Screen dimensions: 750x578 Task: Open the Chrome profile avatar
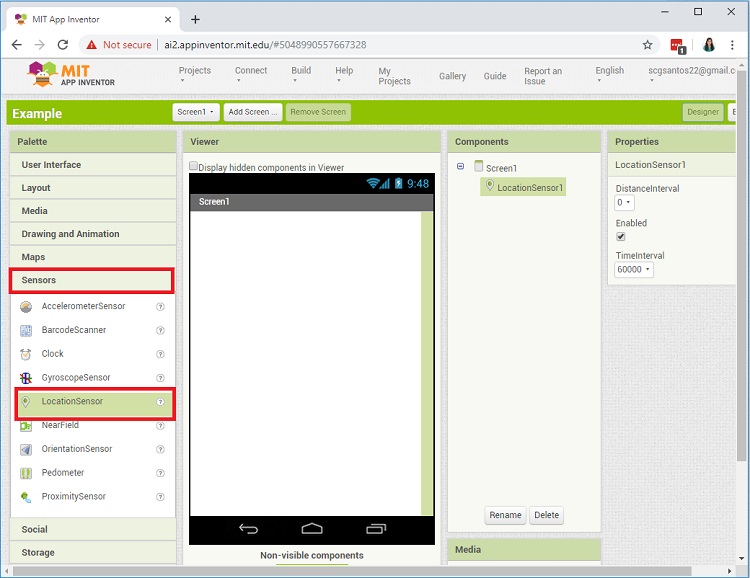pos(709,45)
